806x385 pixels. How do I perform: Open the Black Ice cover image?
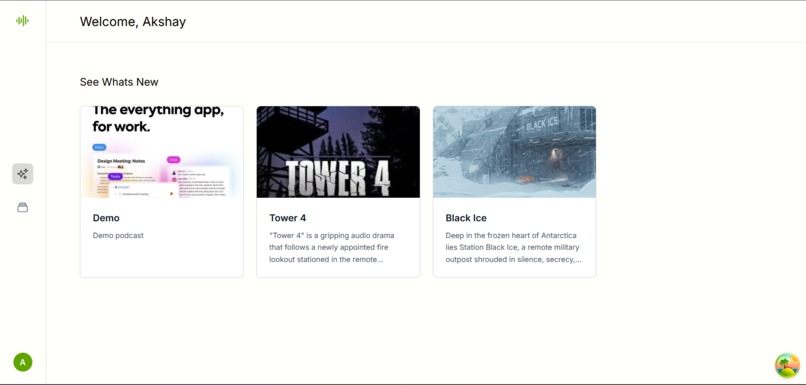click(x=515, y=152)
